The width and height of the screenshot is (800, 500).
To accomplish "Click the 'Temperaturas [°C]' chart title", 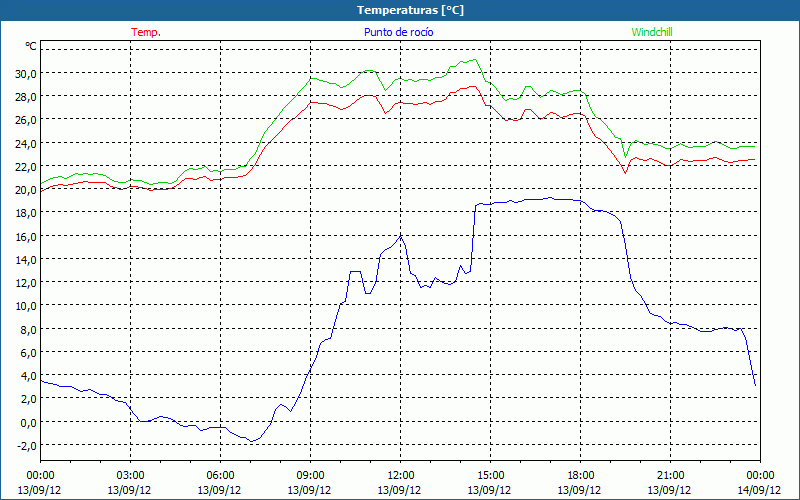I will tap(410, 10).
